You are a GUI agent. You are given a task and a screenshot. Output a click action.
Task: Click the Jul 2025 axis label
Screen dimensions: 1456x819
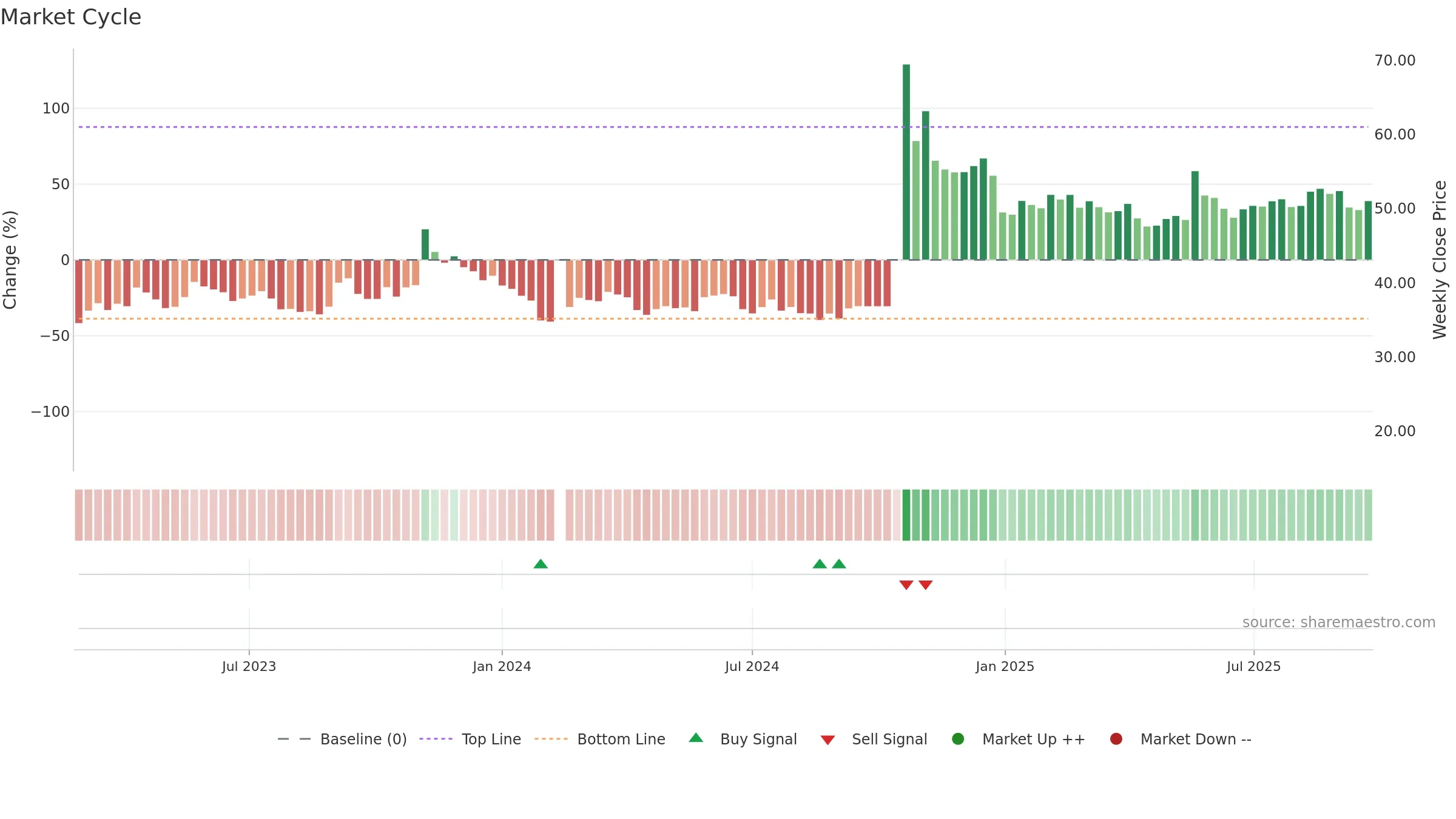click(1253, 667)
